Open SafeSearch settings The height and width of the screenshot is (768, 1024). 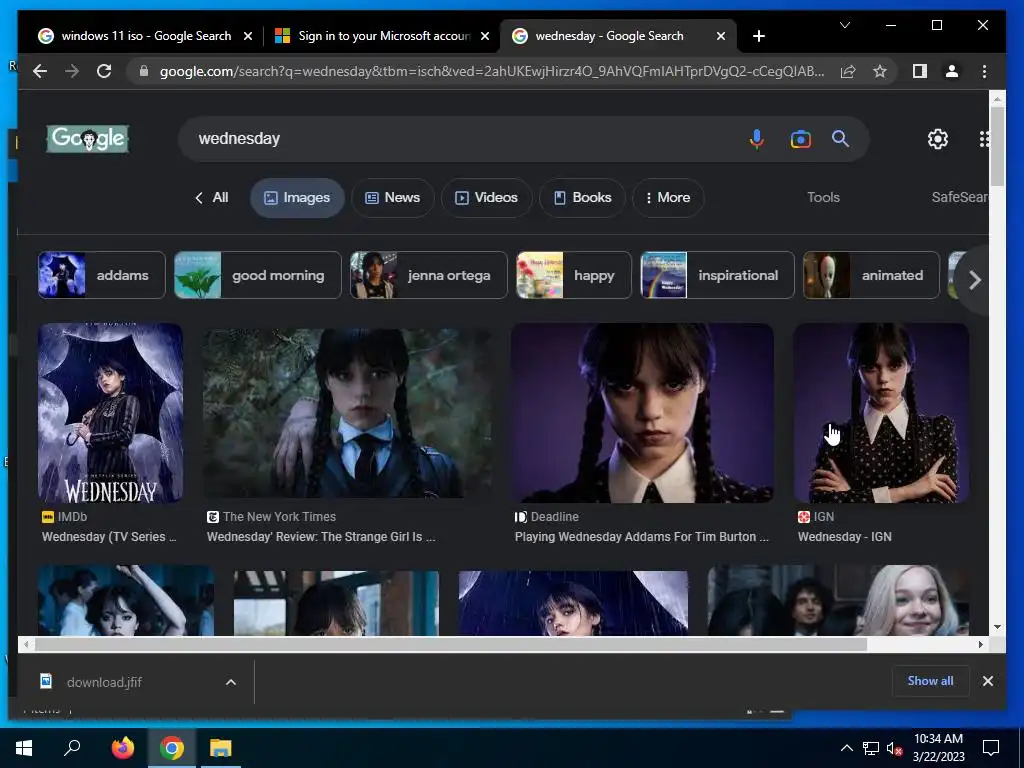click(959, 197)
